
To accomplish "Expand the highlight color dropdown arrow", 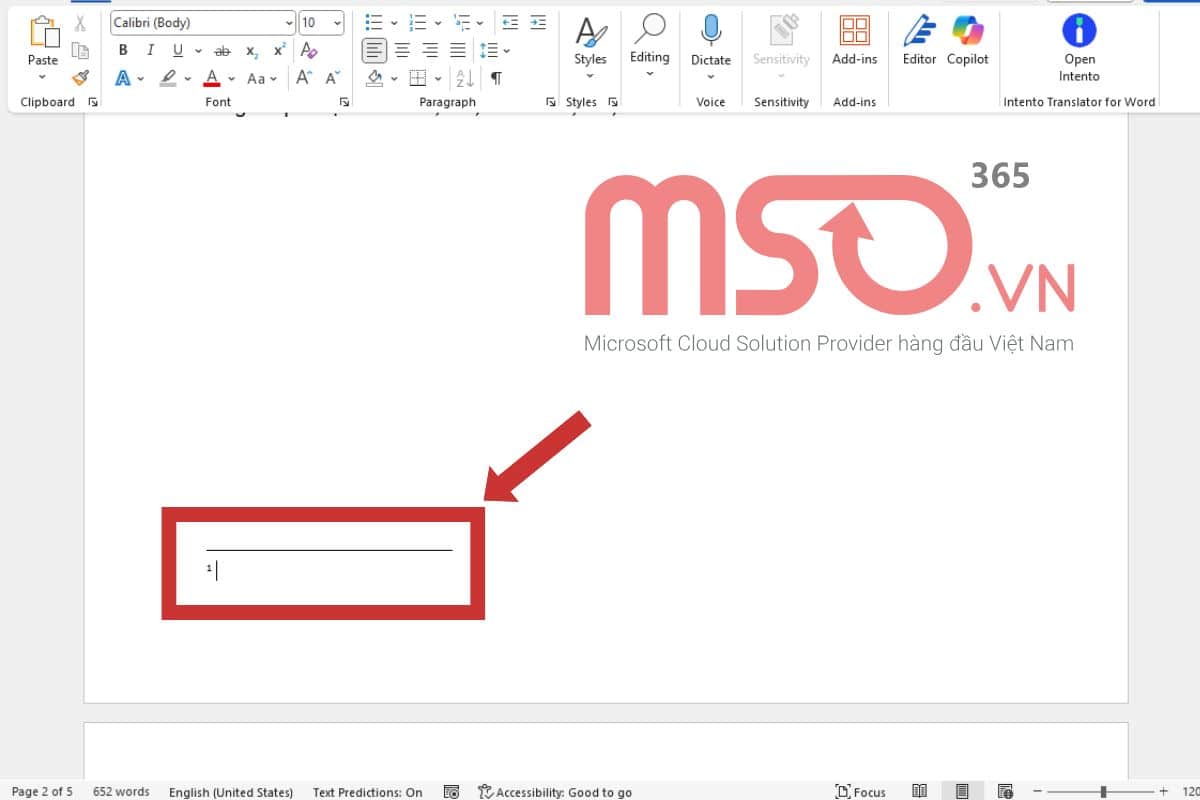I will coord(187,79).
